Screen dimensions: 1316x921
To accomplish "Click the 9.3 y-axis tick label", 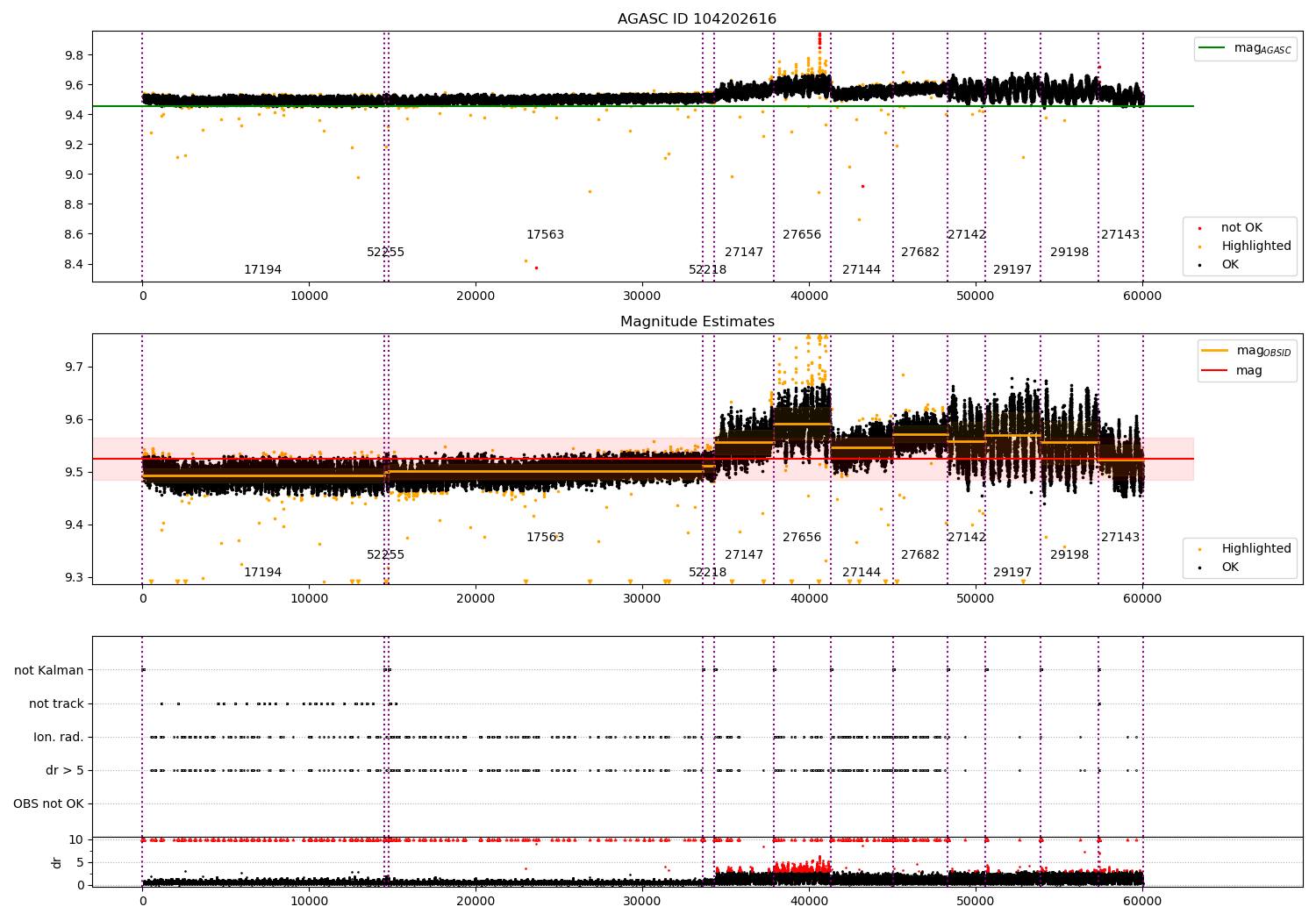I will [74, 578].
